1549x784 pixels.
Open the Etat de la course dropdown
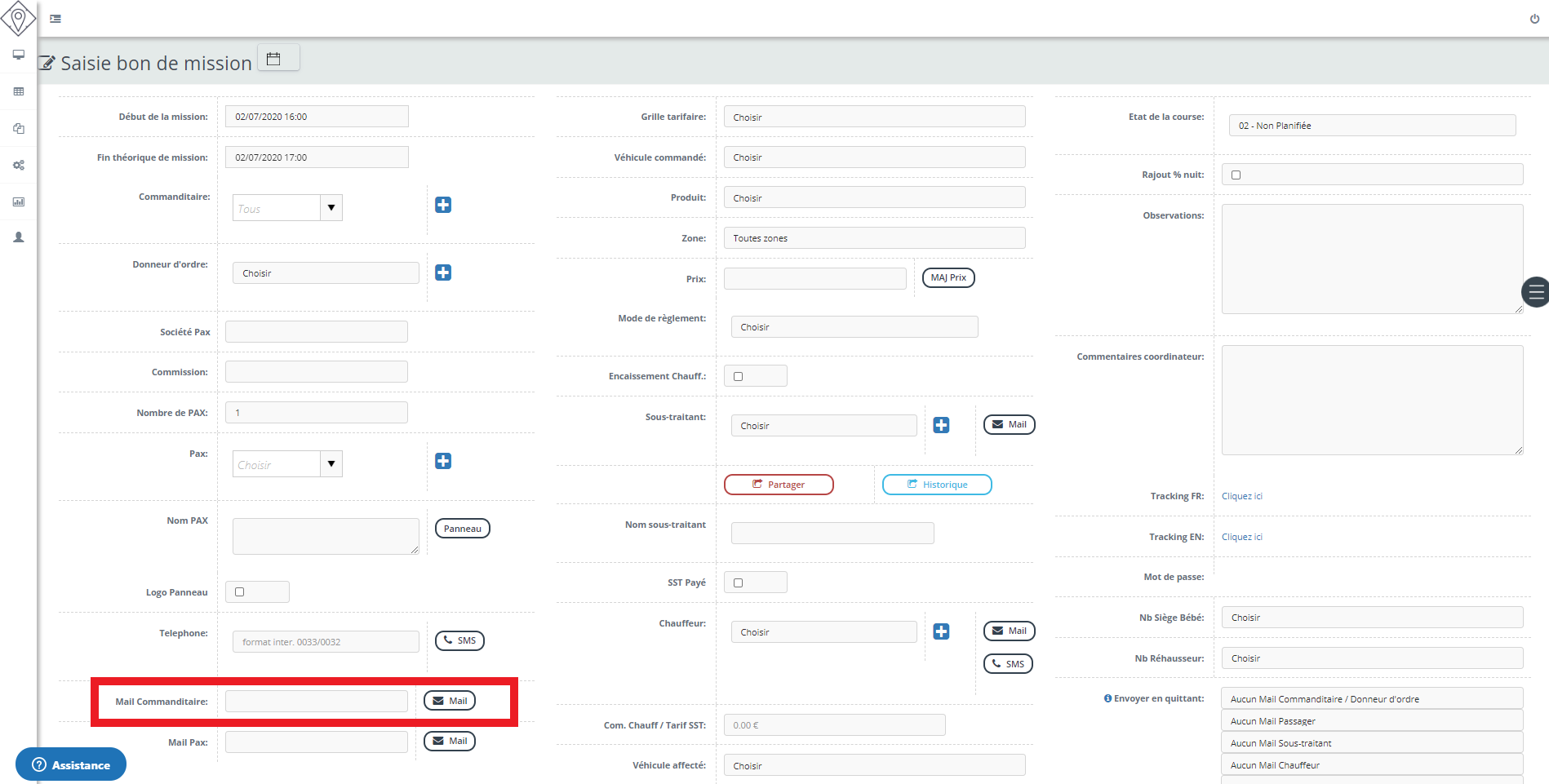point(1371,126)
